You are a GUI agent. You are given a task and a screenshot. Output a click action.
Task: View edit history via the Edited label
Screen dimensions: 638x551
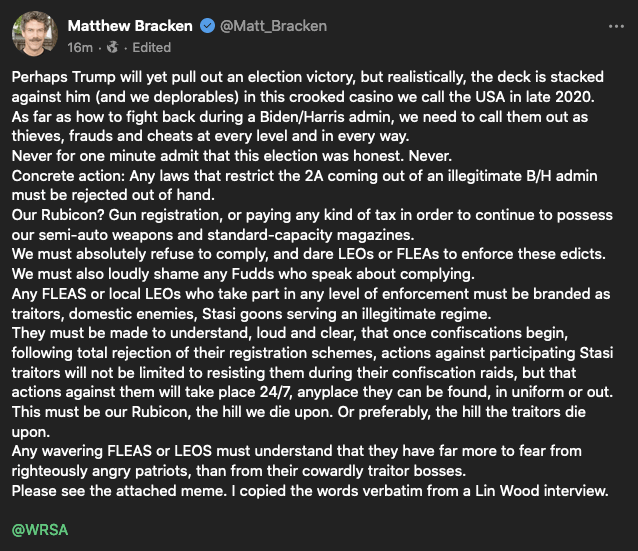pos(150,47)
